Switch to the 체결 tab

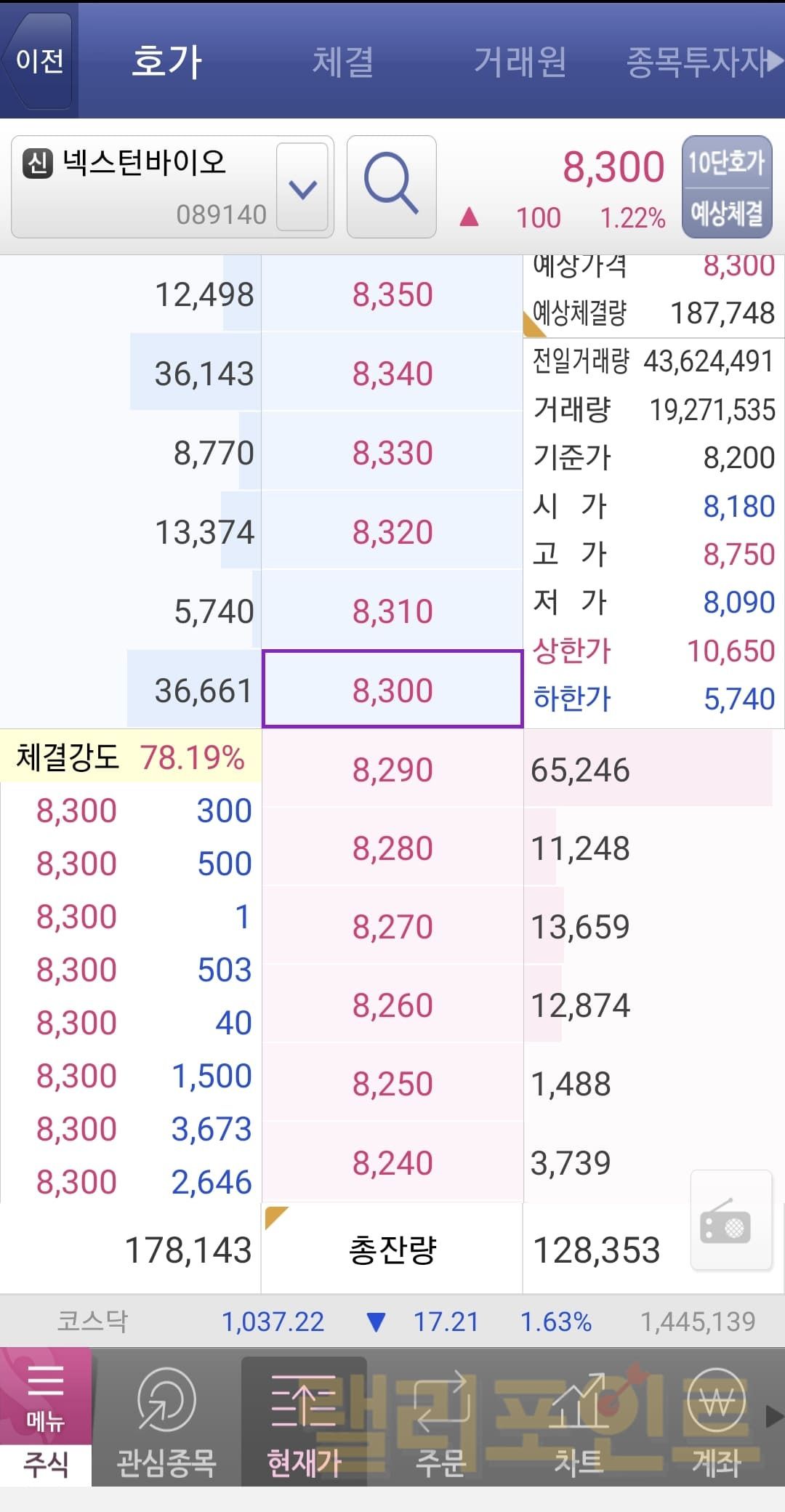click(342, 61)
